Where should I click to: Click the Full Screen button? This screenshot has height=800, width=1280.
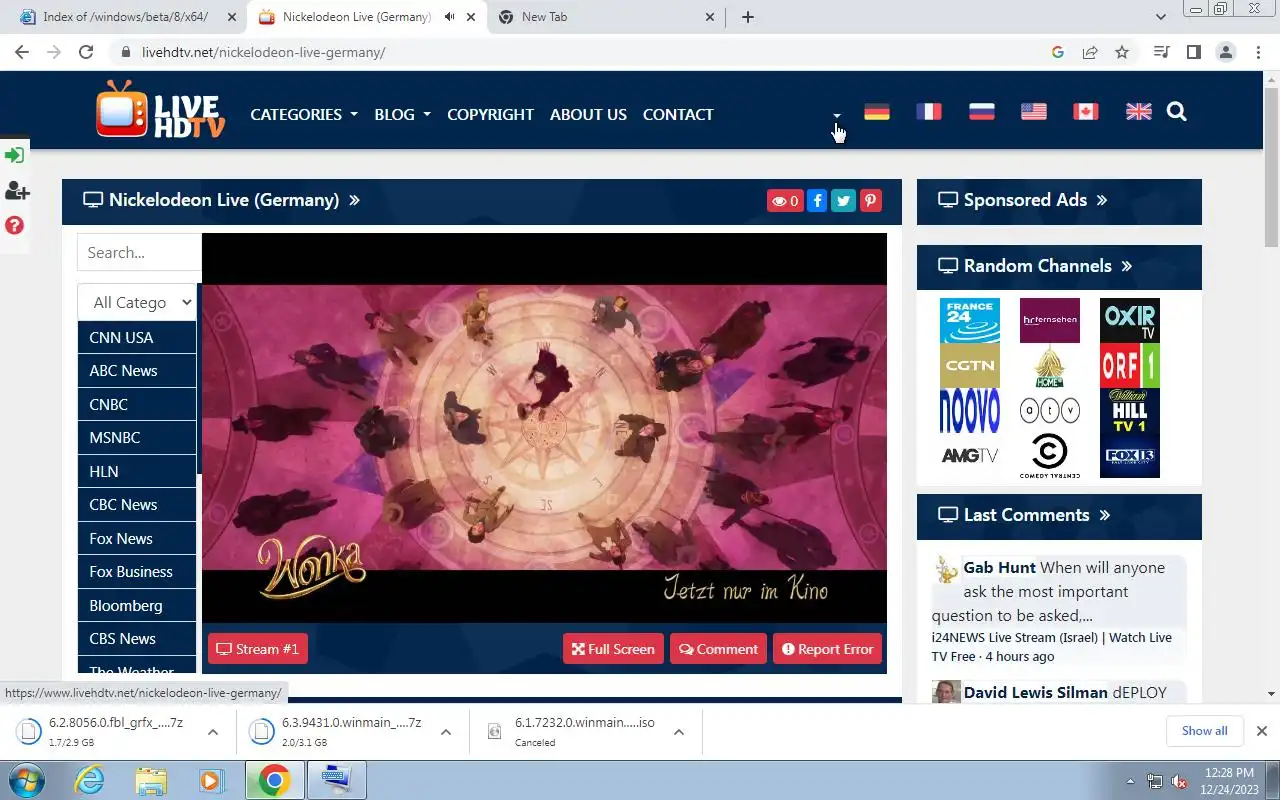point(613,649)
